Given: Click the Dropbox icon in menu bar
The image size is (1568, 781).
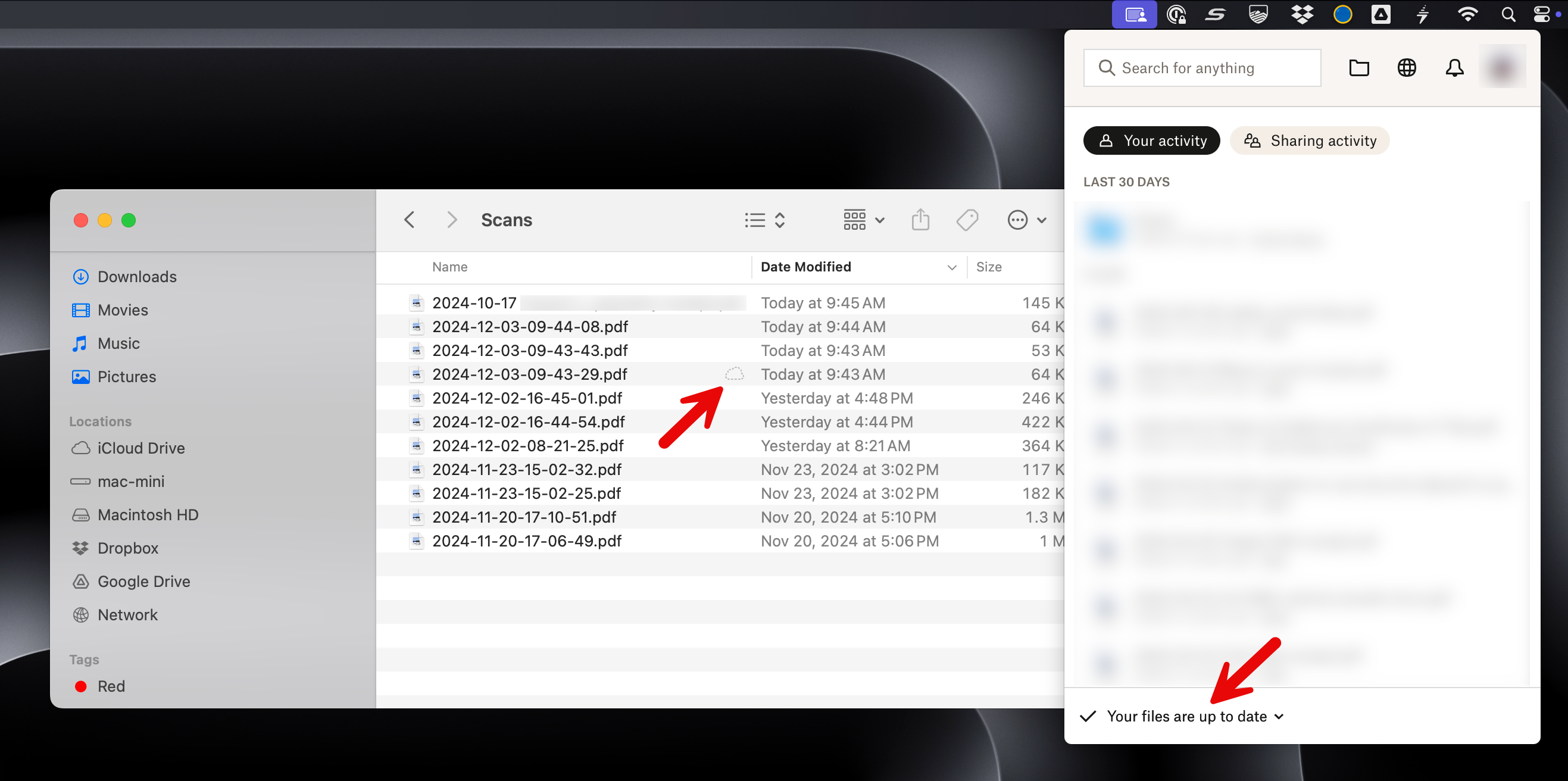Looking at the screenshot, I should click(x=1301, y=14).
